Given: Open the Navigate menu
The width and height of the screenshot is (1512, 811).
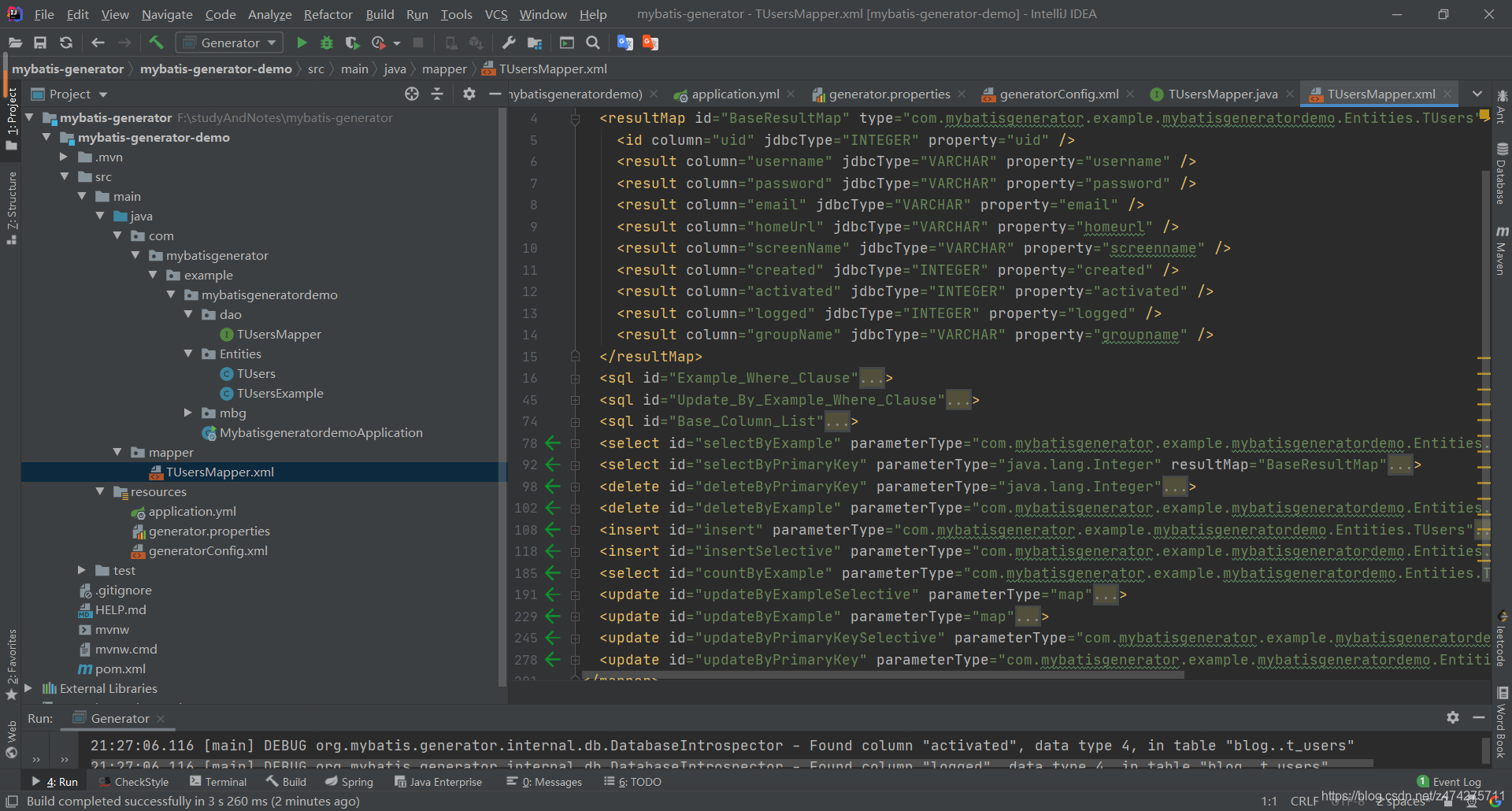Looking at the screenshot, I should pos(167,14).
